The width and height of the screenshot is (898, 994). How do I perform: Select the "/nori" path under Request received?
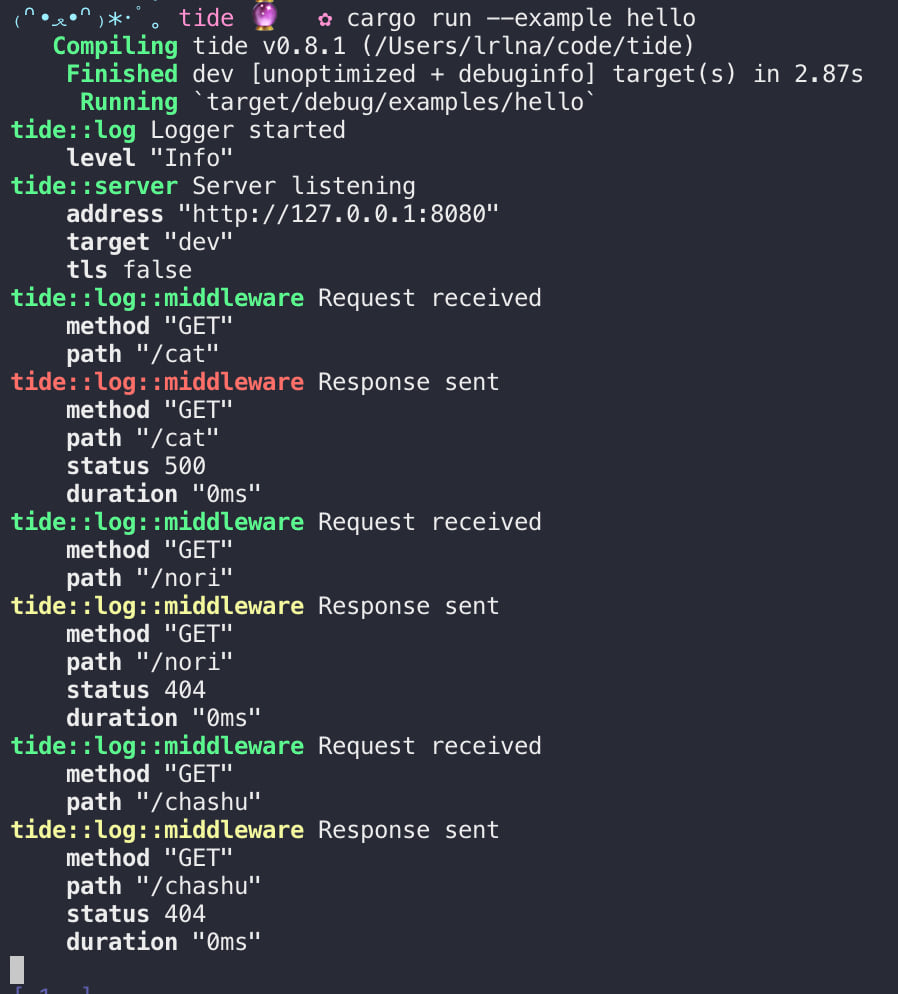click(184, 578)
